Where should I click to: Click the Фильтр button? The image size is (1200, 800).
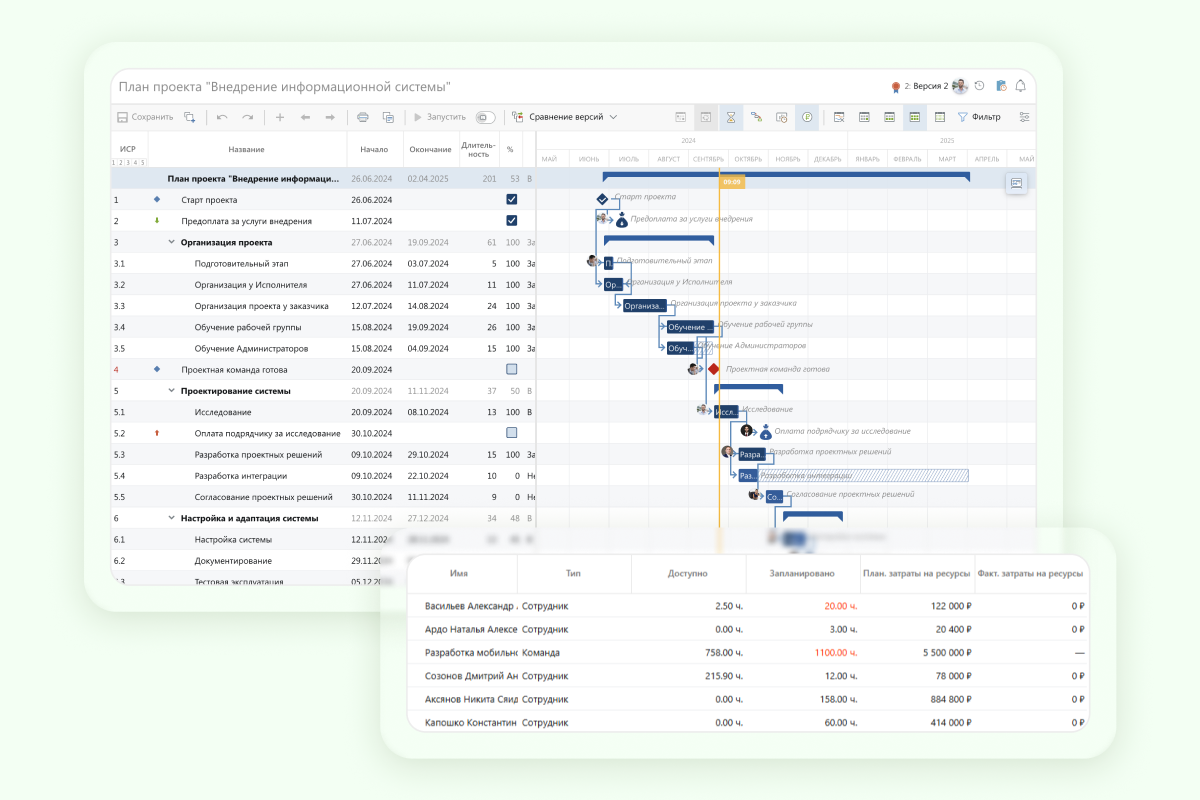tap(979, 117)
